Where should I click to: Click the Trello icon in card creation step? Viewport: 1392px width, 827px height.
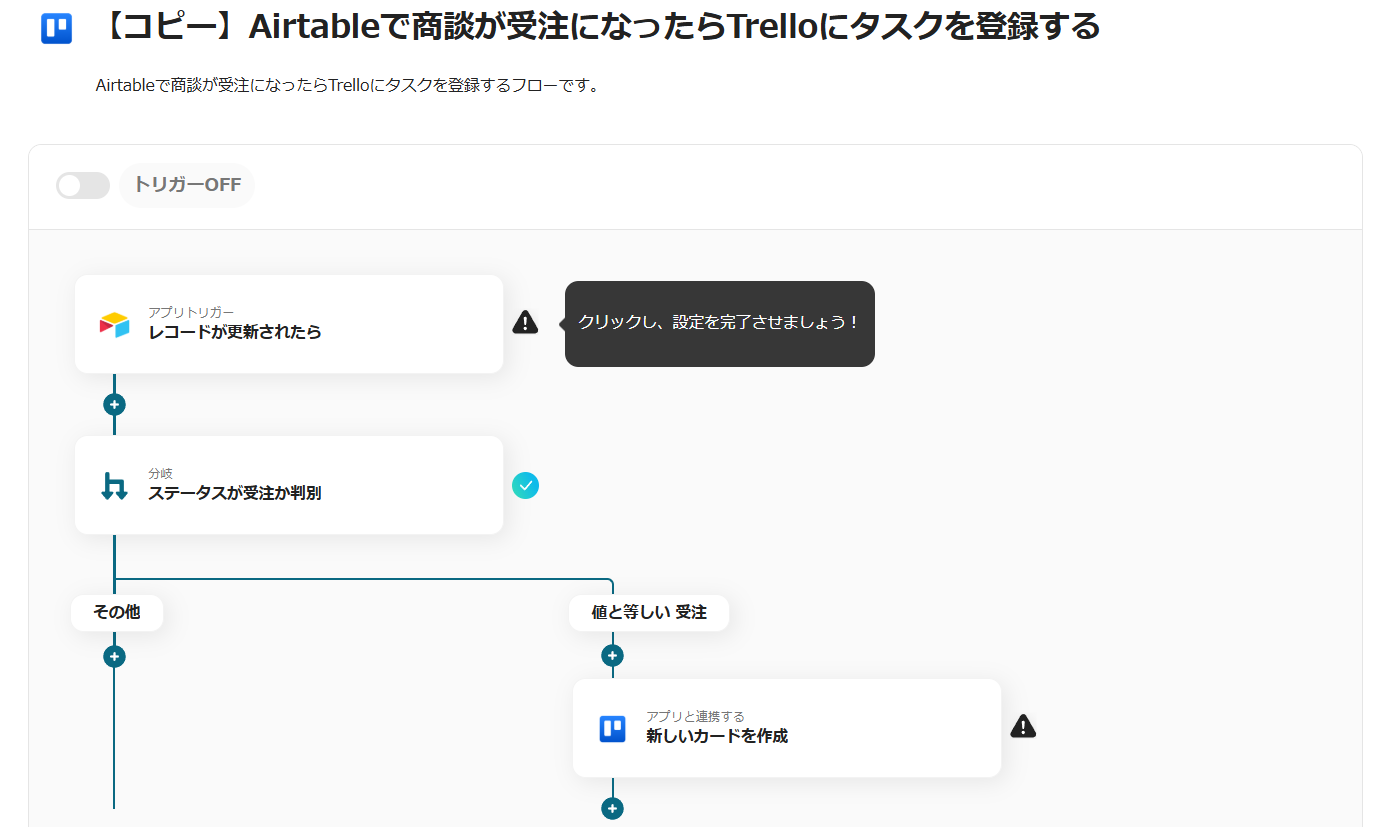[x=612, y=728]
